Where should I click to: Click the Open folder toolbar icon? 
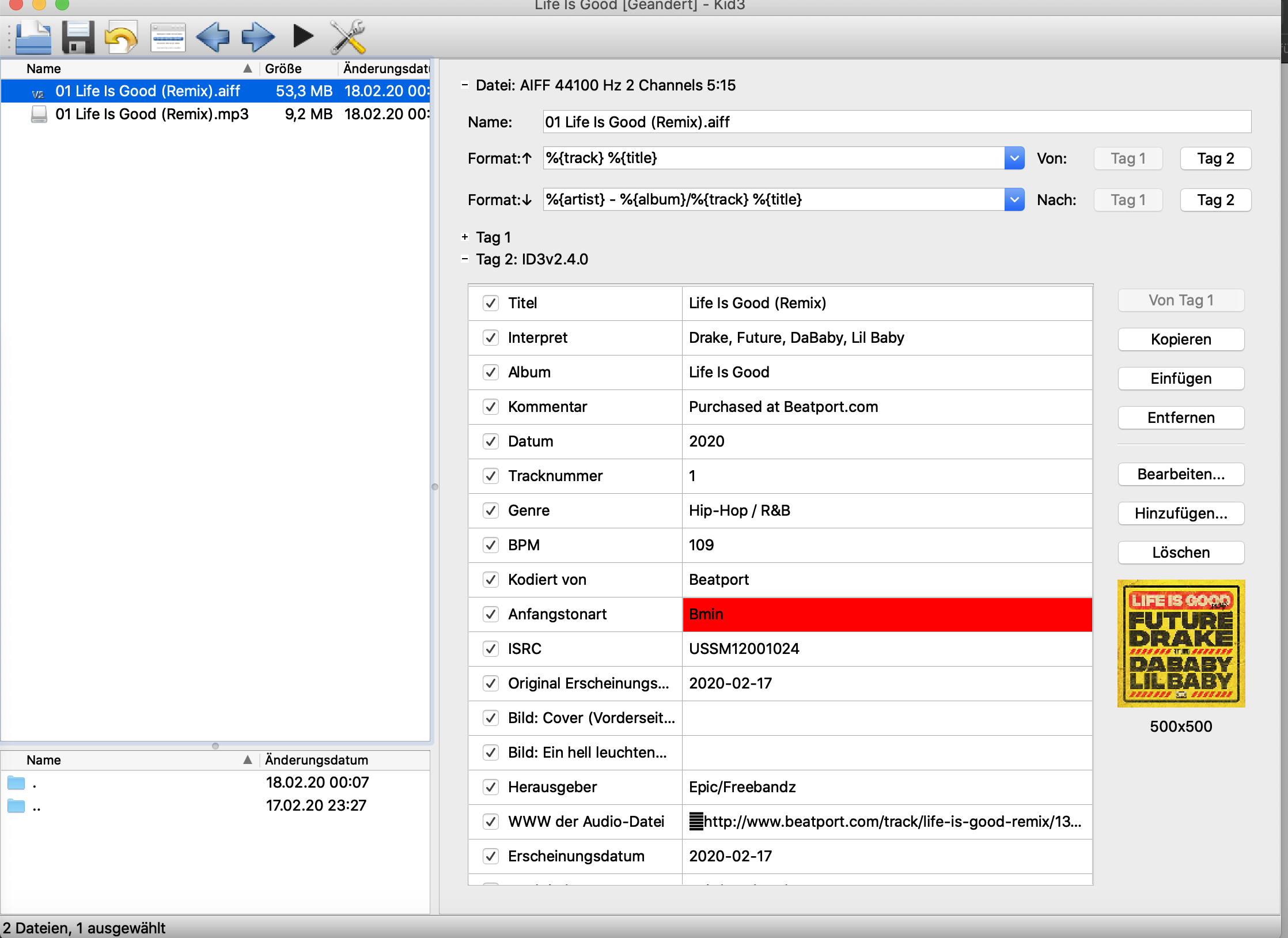coord(33,37)
